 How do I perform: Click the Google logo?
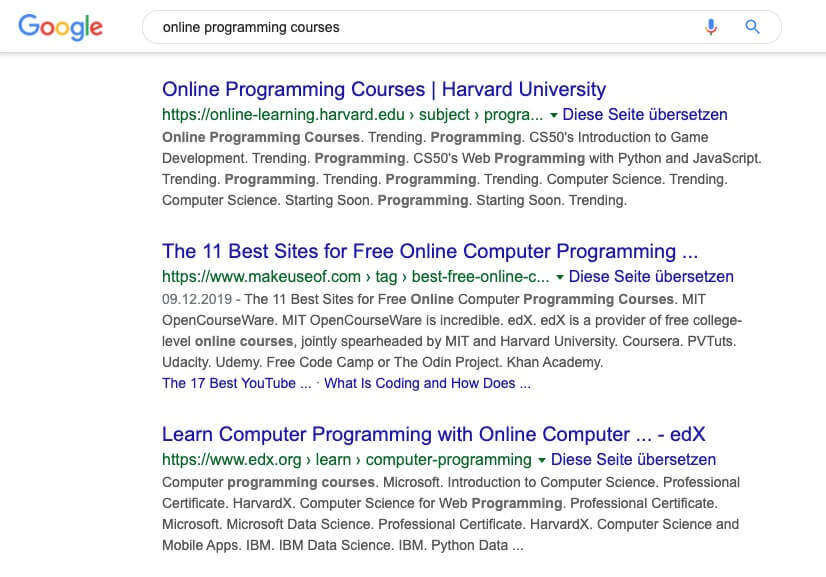point(61,27)
